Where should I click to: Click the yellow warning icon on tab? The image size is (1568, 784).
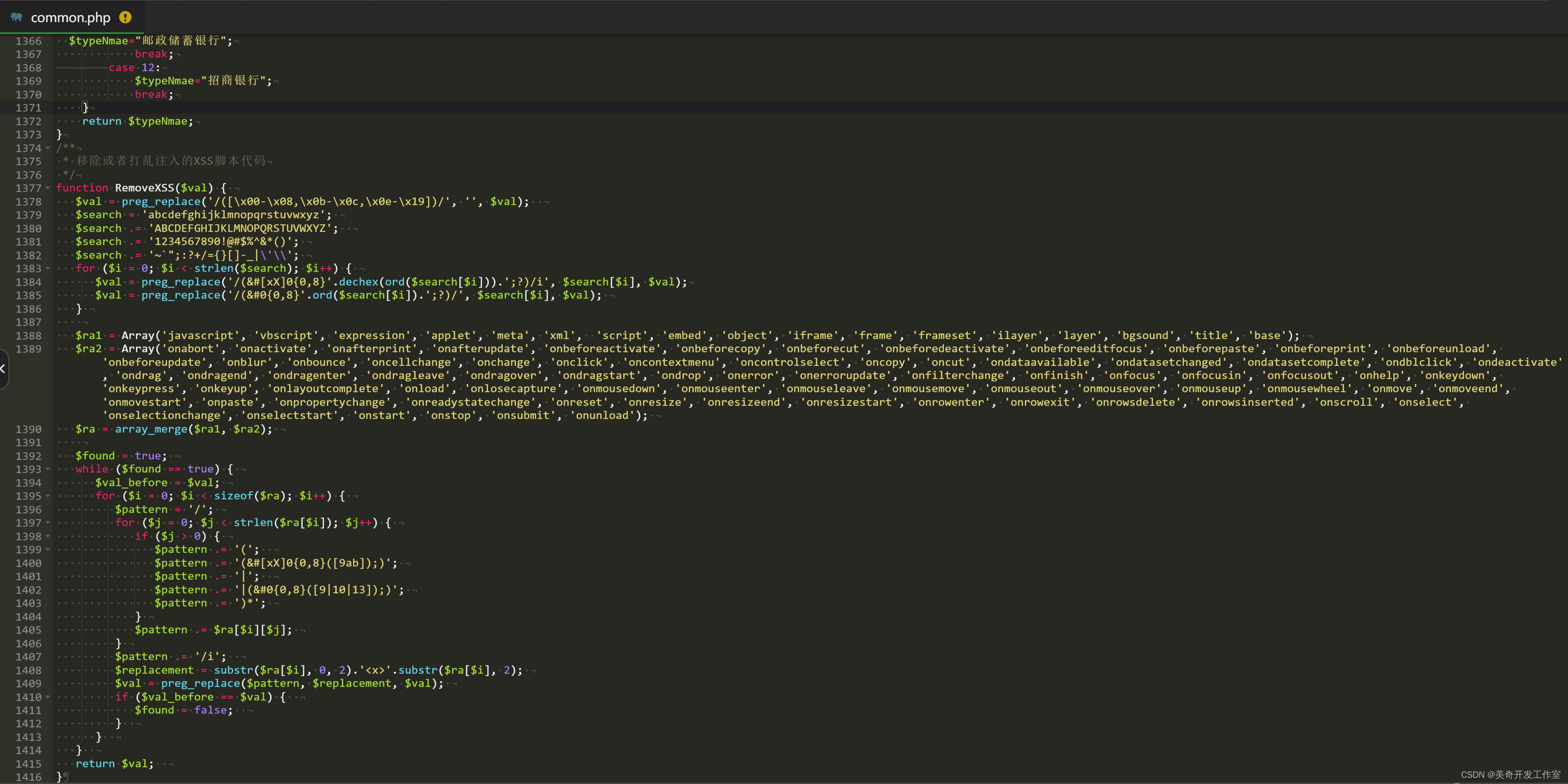coord(126,17)
